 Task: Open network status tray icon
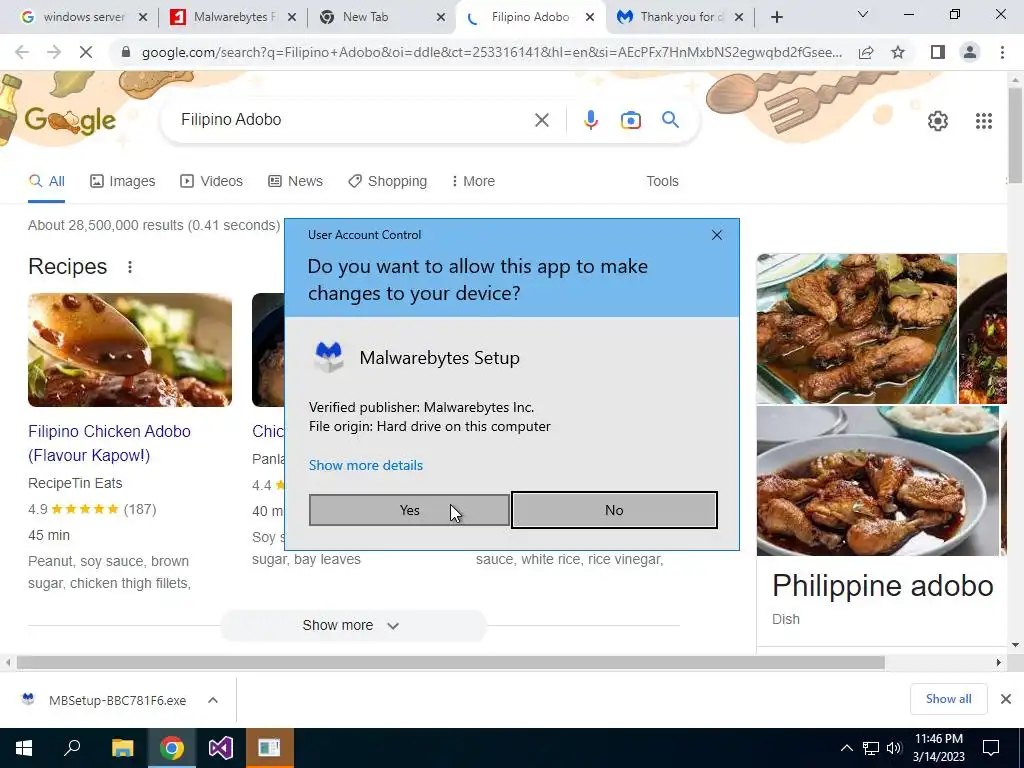[871, 748]
